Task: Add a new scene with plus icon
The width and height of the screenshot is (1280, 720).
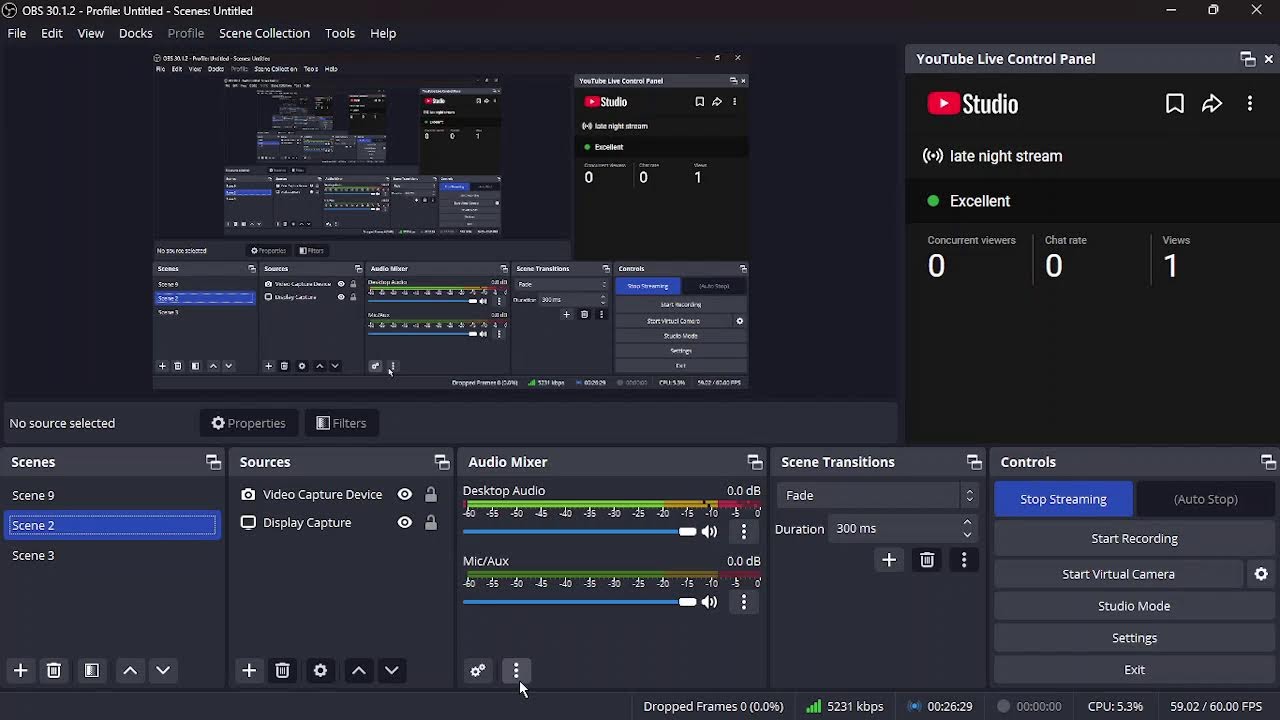Action: (20, 670)
